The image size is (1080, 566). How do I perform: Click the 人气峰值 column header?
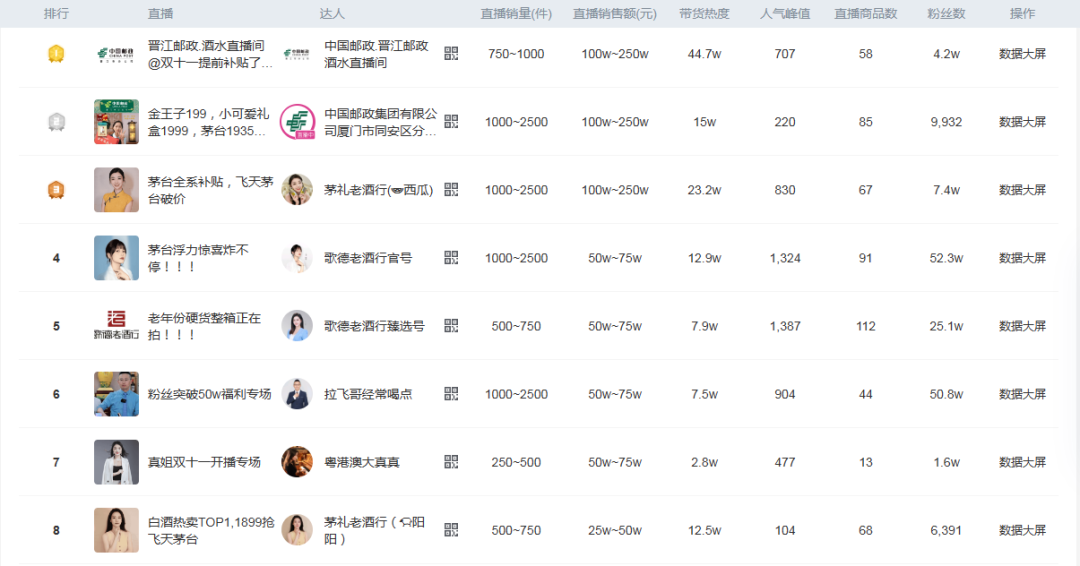pyautogui.click(x=785, y=14)
